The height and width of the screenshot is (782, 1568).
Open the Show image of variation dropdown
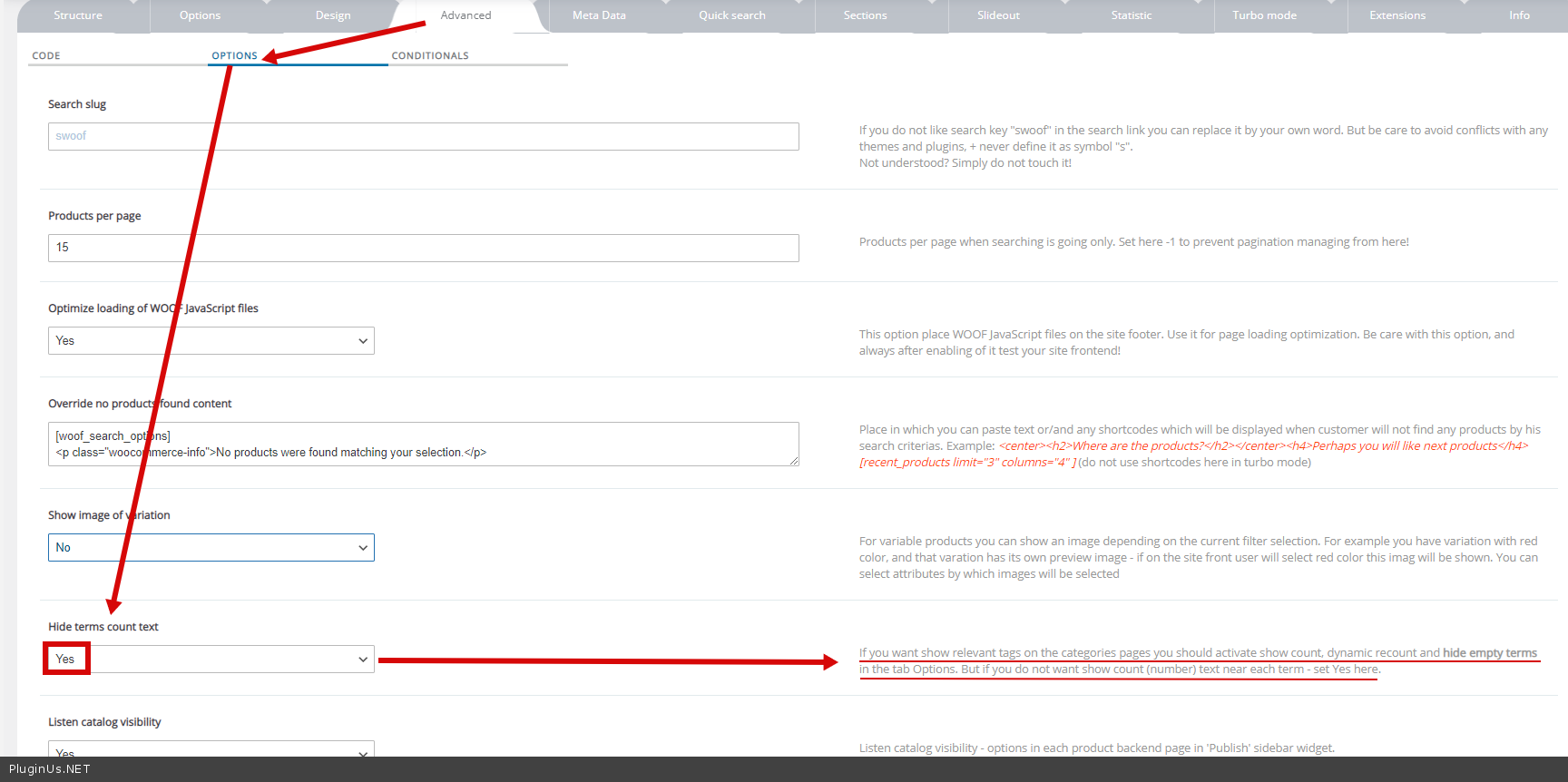pyautogui.click(x=211, y=548)
